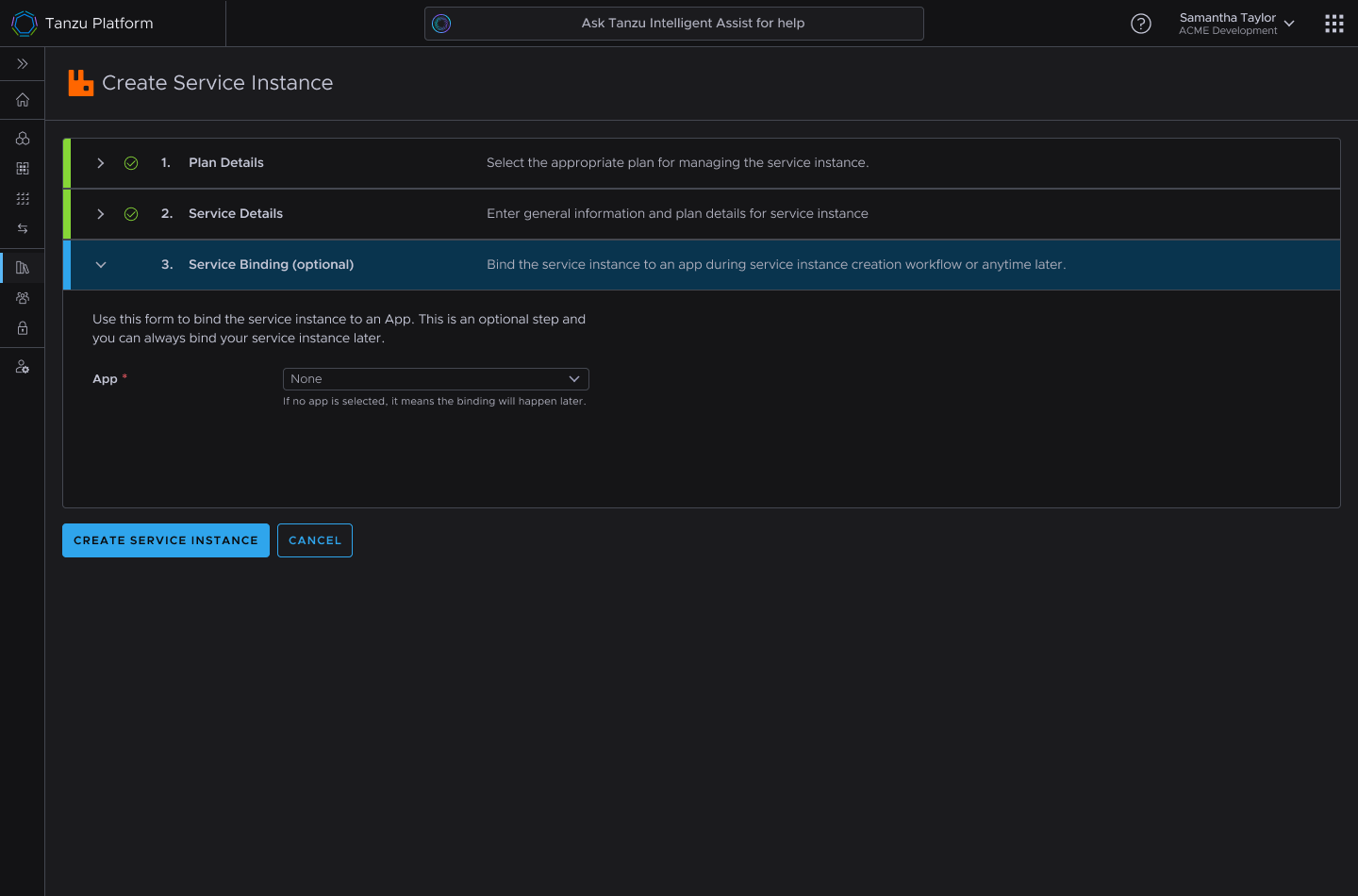Open the Samantha Taylor account menu
Viewport: 1358px width, 896px height.
[x=1236, y=24]
